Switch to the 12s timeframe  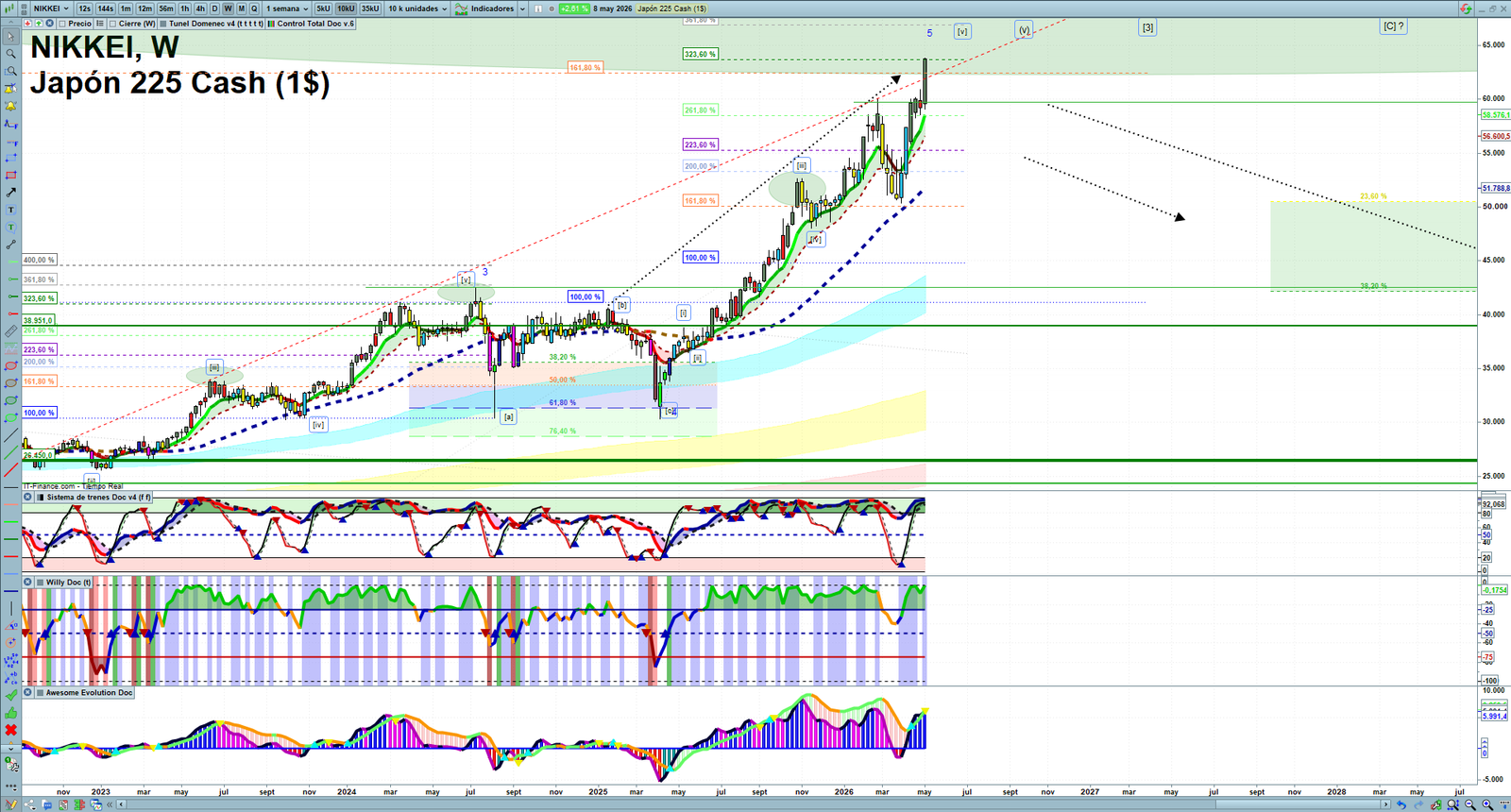84,8
